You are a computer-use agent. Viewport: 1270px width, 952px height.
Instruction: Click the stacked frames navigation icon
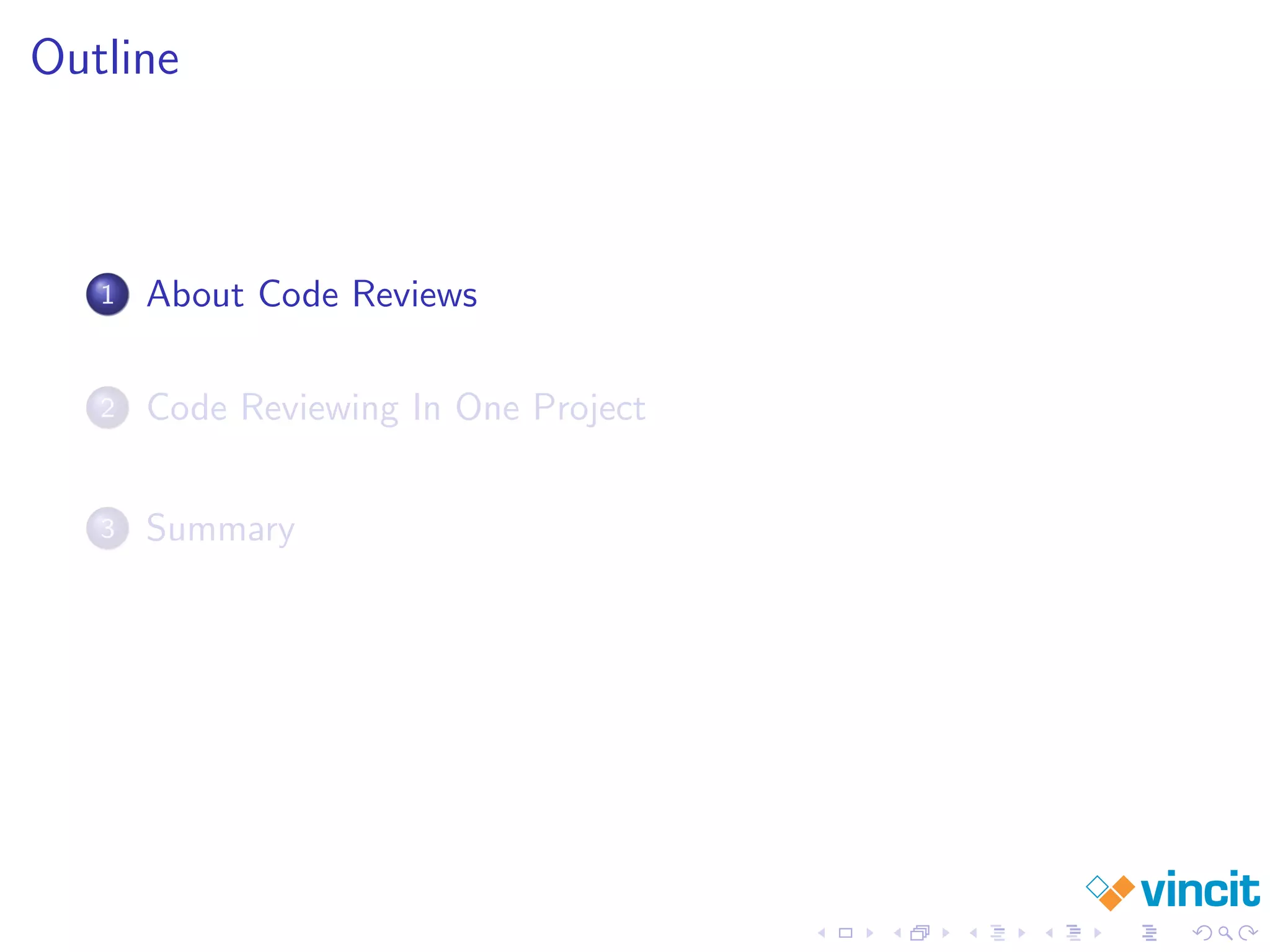coord(920,933)
